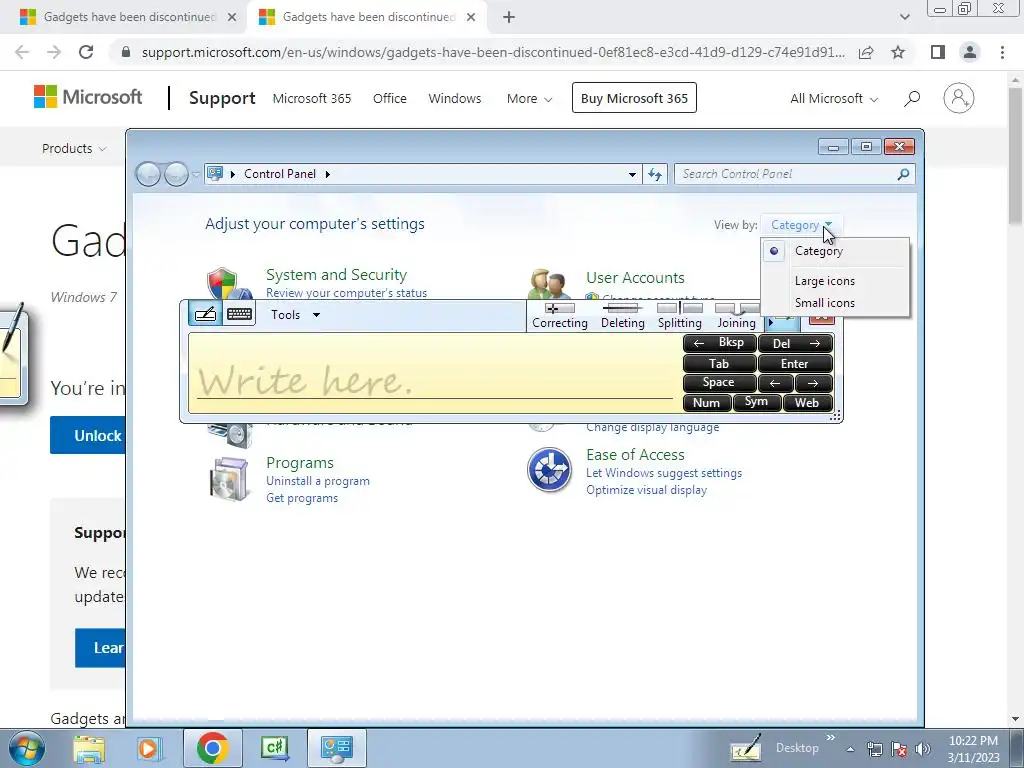Reload the page in Chrome
The height and width of the screenshot is (768, 1024).
[86, 52]
